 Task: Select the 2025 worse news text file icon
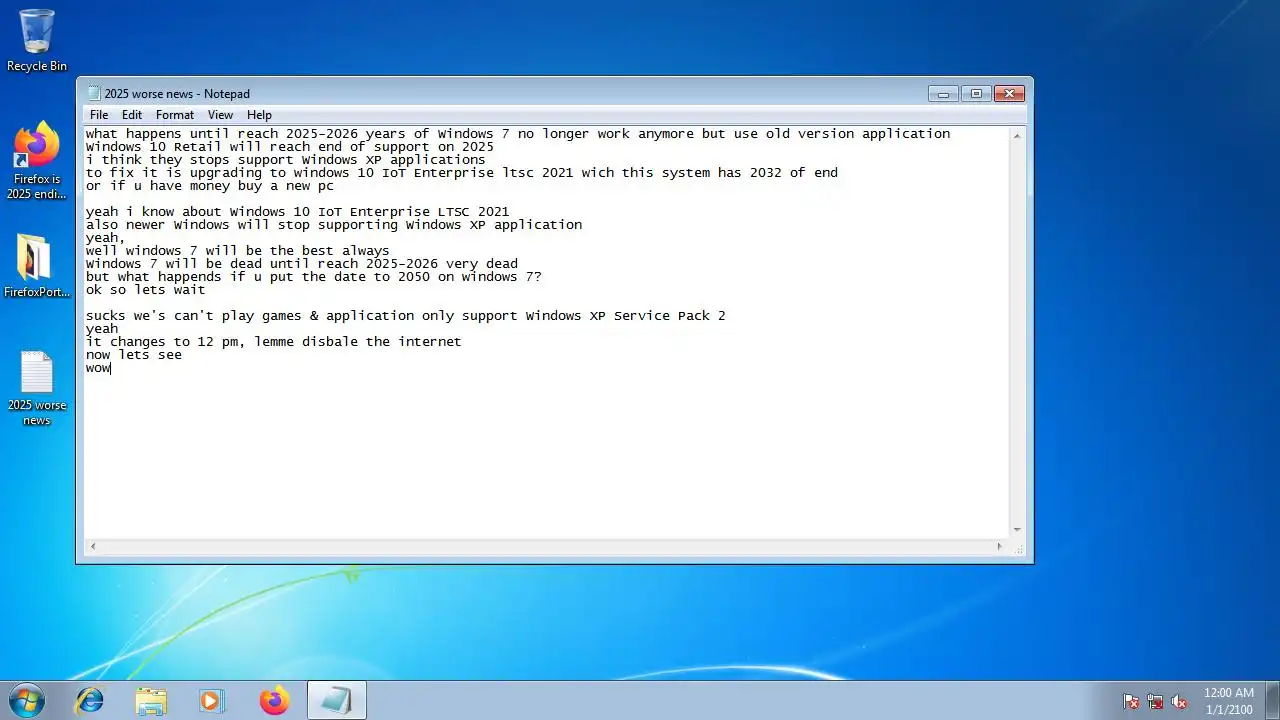pyautogui.click(x=37, y=388)
